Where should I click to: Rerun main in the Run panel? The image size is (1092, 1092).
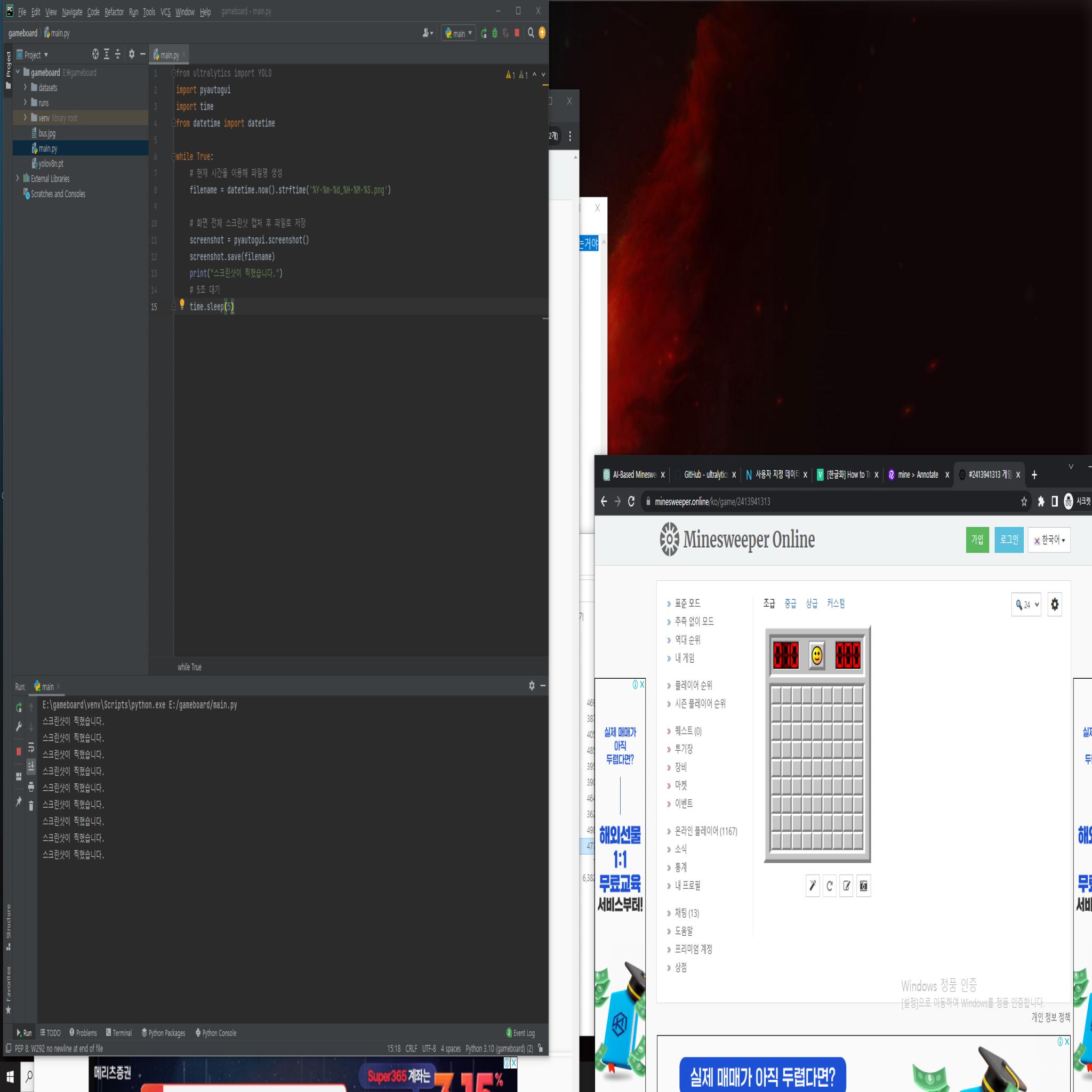(x=19, y=708)
